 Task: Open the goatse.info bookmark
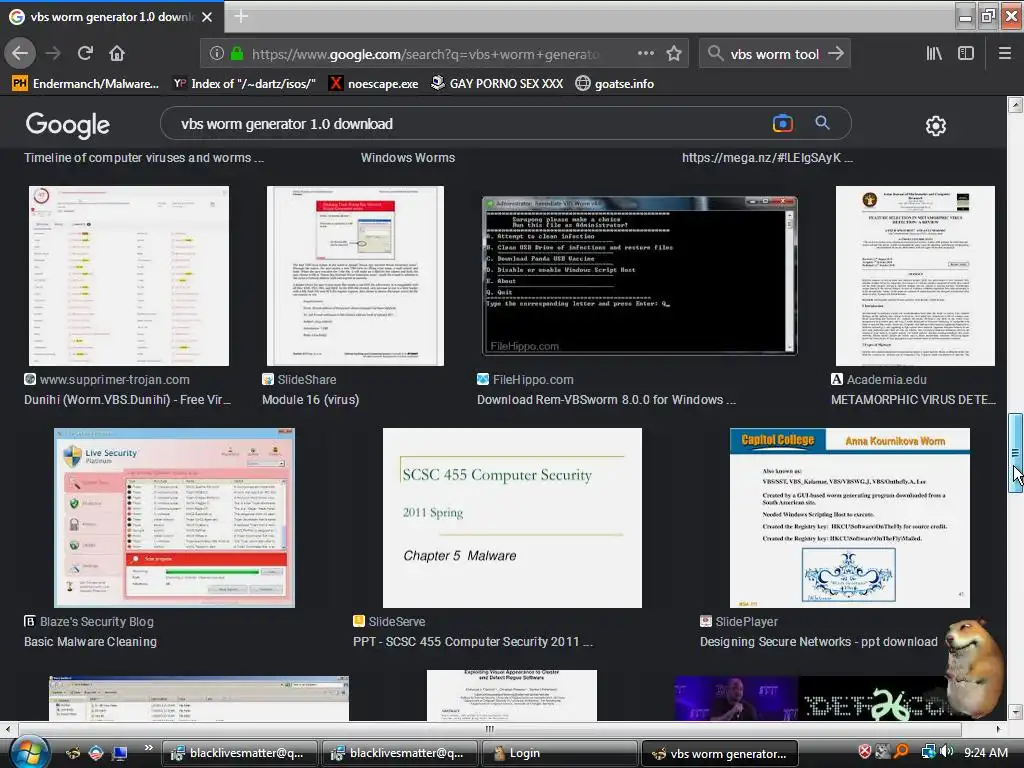pyautogui.click(x=615, y=84)
